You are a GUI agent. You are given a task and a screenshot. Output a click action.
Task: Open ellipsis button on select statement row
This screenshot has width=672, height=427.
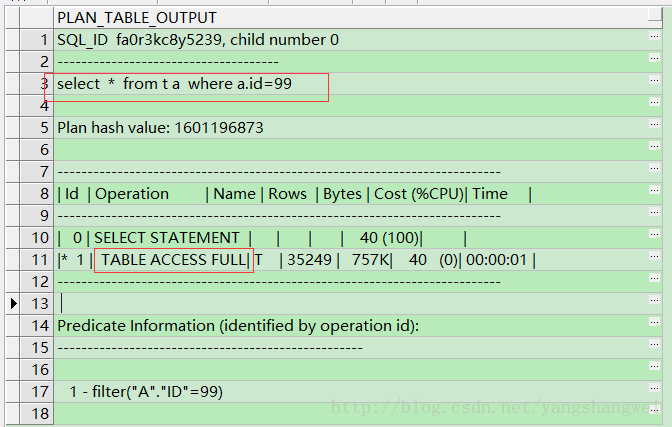click(x=652, y=83)
